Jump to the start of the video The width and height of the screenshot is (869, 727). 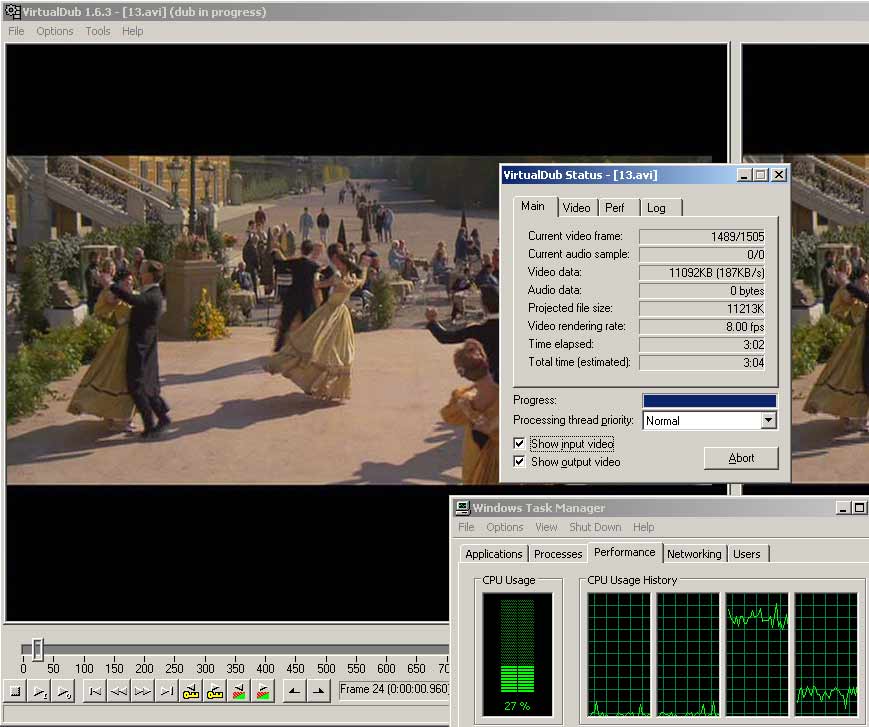[95, 691]
